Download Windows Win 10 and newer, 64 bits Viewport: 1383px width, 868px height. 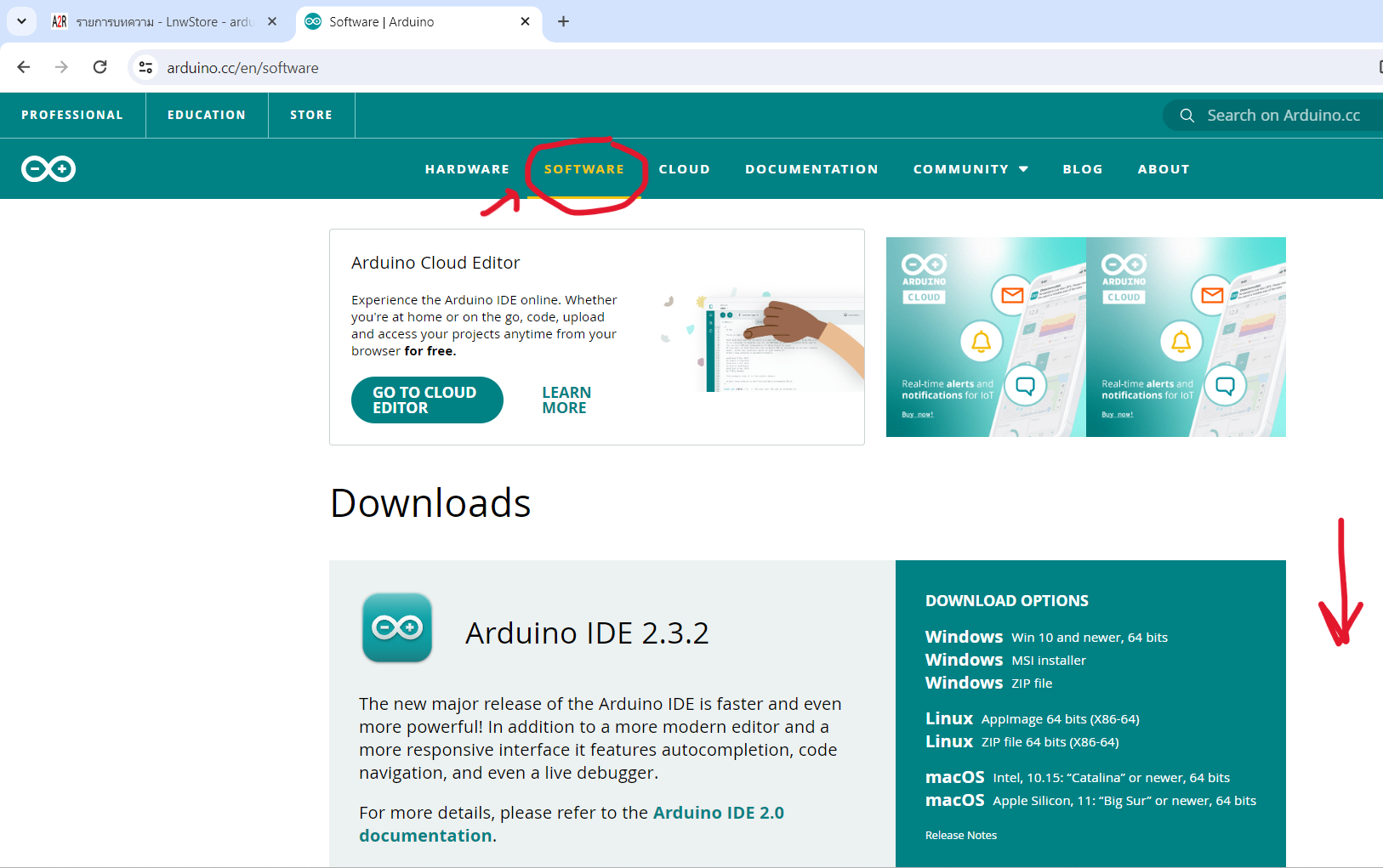(x=1046, y=637)
